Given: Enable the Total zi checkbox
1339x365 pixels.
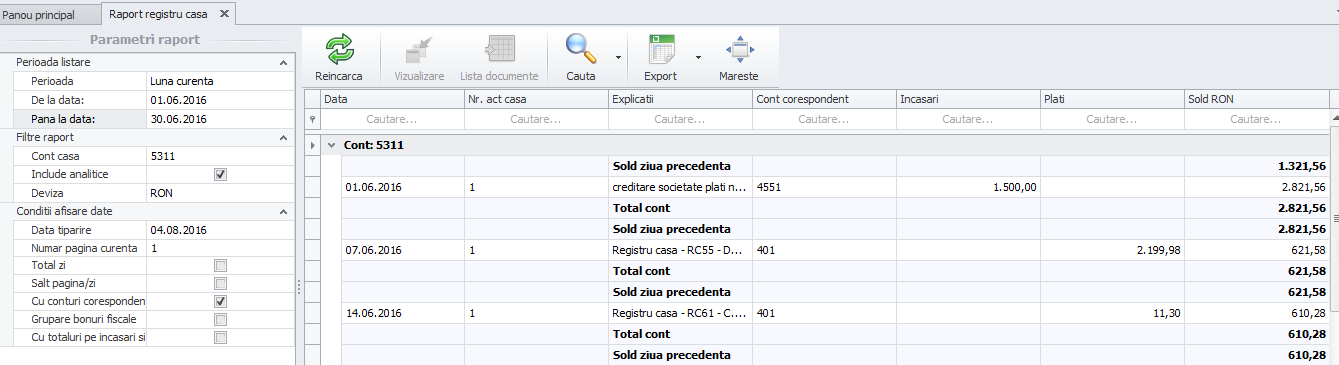Looking at the screenshot, I should point(221,265).
